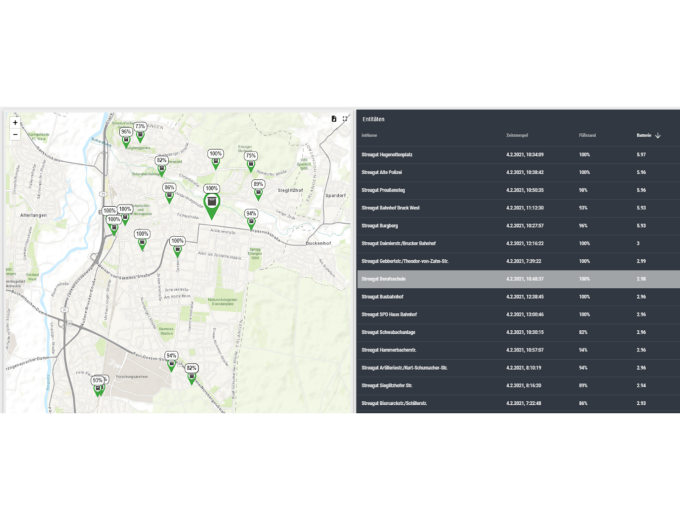
Task: Click battery value 2.94
Action: click(641, 386)
